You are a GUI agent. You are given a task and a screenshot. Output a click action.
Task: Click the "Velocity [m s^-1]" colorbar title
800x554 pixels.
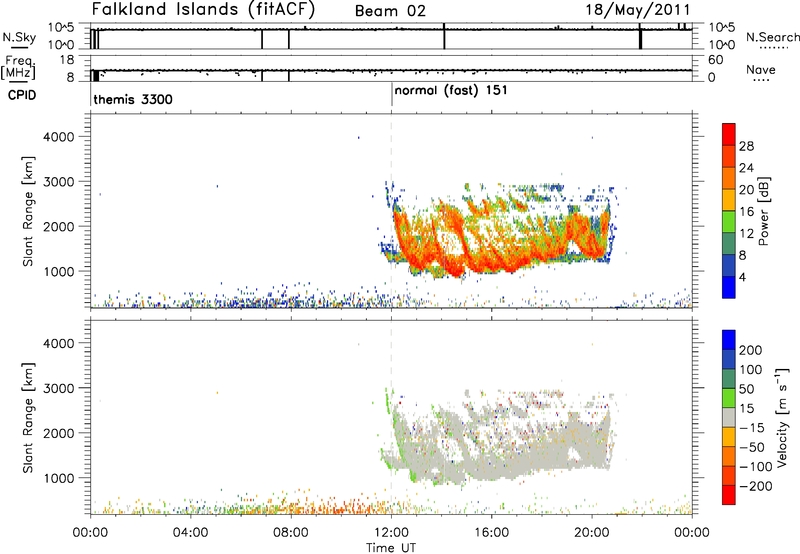(x=782, y=417)
